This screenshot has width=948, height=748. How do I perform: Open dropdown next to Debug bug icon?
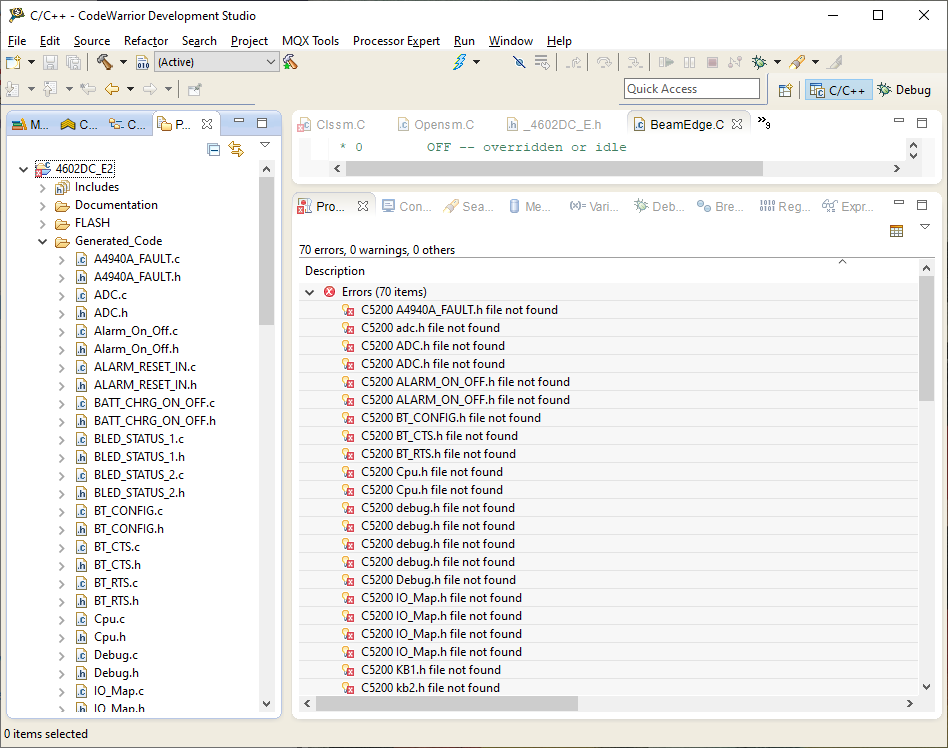pyautogui.click(x=778, y=62)
